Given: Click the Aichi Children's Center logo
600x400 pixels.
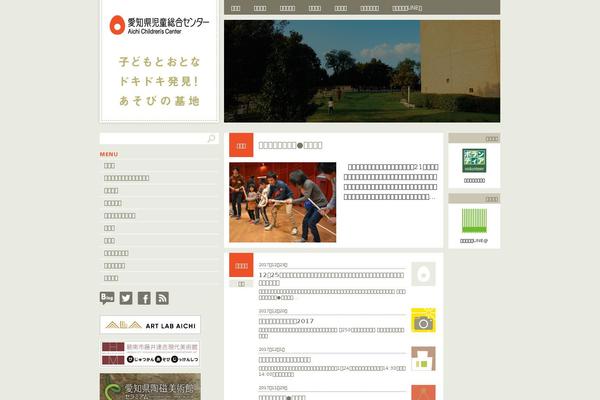Looking at the screenshot, I should [x=159, y=25].
